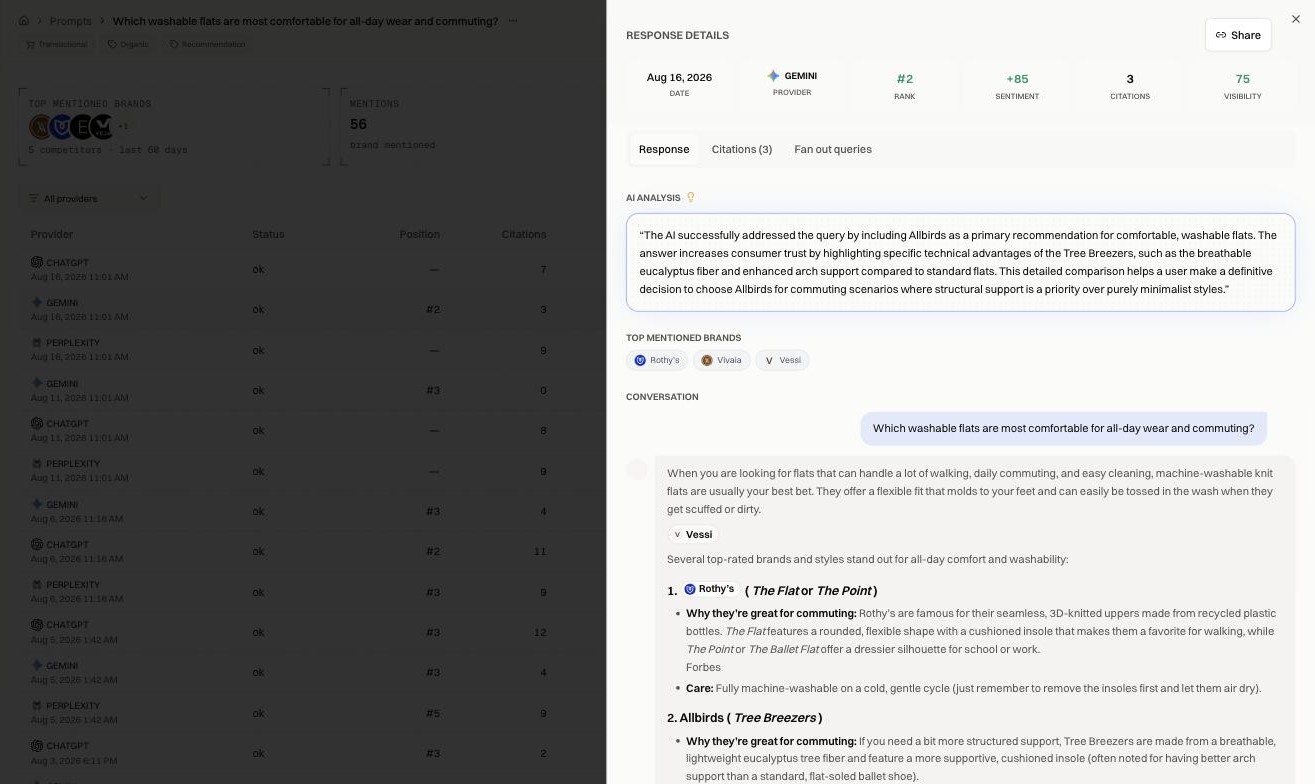
Task: Open the ellipsis menu beside the prompt title
Action: tap(513, 21)
